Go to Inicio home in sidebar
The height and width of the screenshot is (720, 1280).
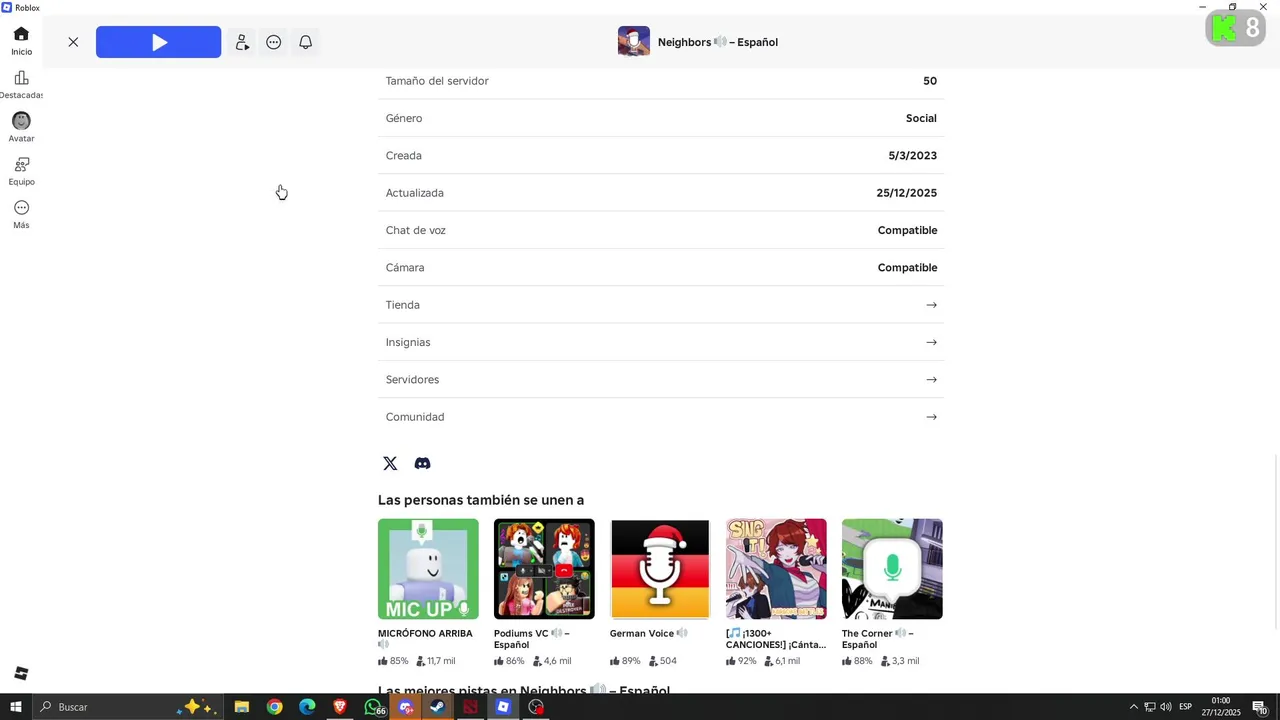(x=21, y=41)
